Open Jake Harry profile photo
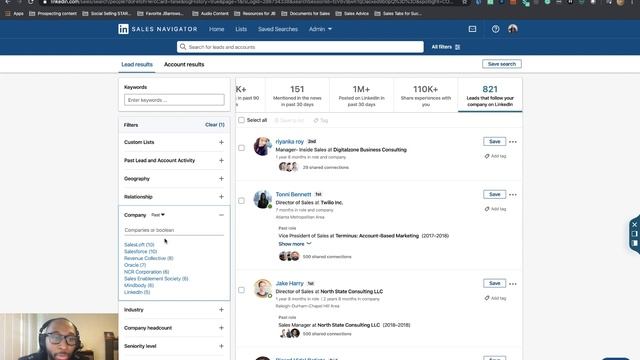The width and height of the screenshot is (640, 360). pyautogui.click(x=262, y=289)
